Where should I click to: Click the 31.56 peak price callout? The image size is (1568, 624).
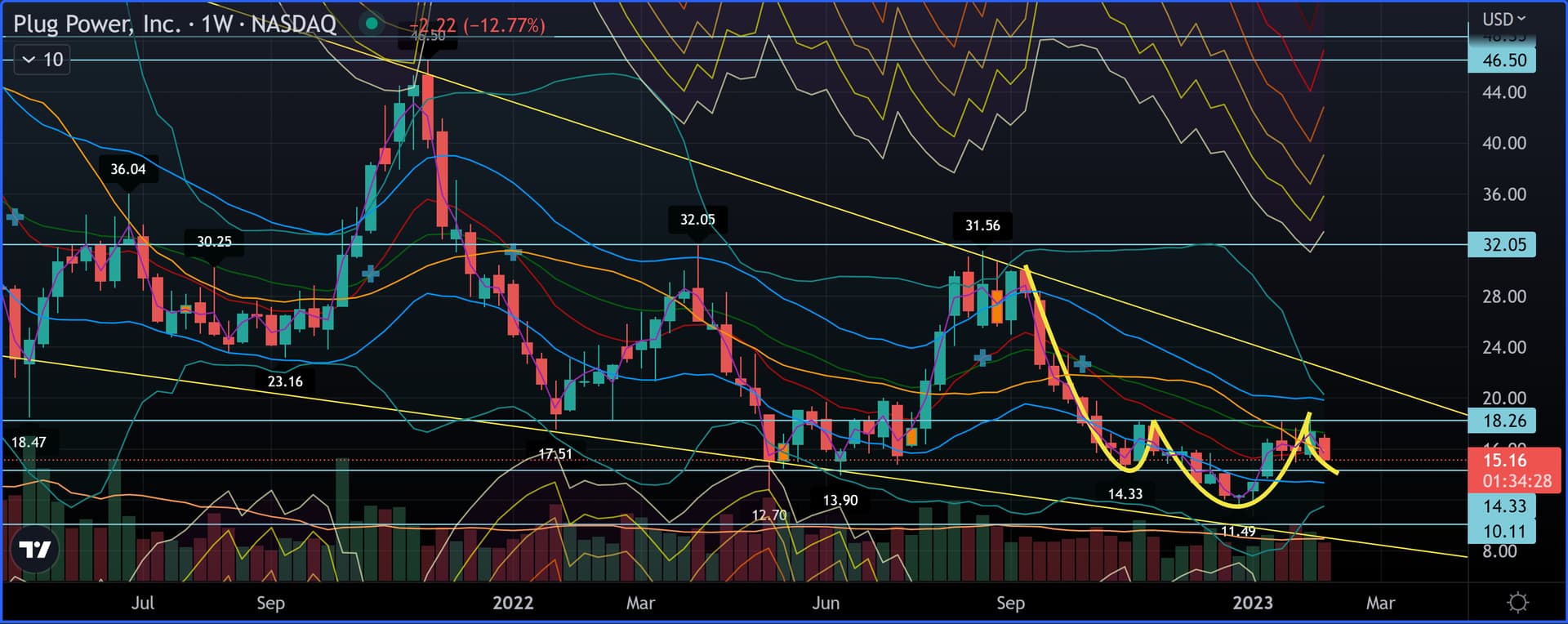point(982,225)
